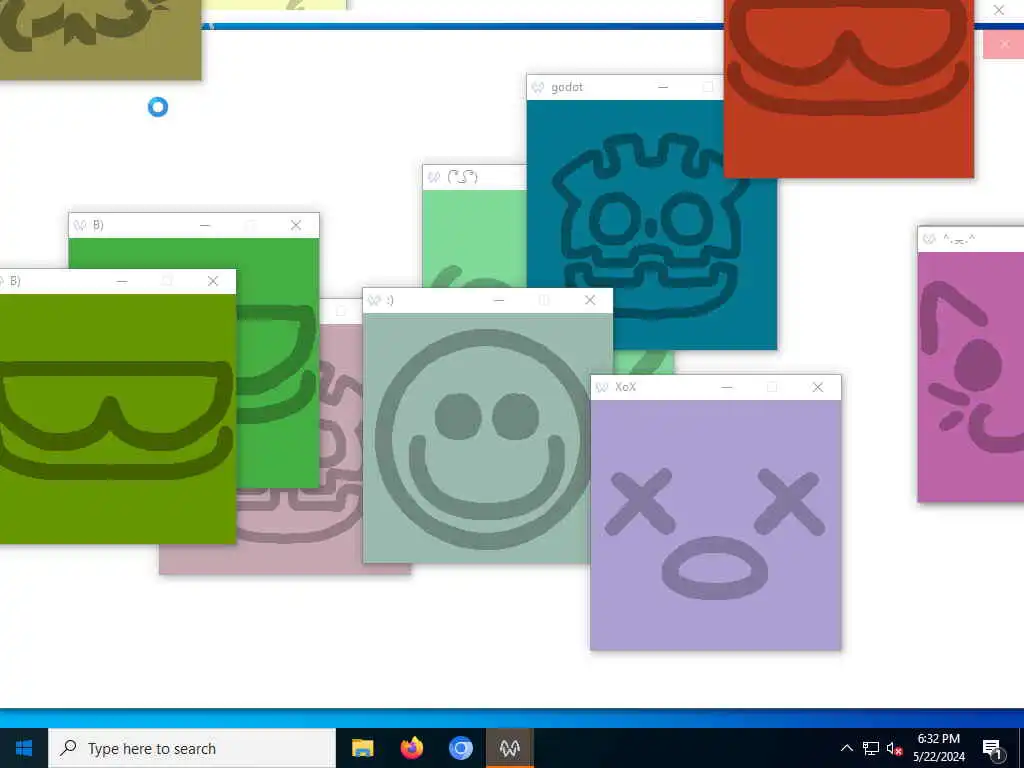Minimize the :) smiley window
1024x768 pixels.
click(x=499, y=300)
